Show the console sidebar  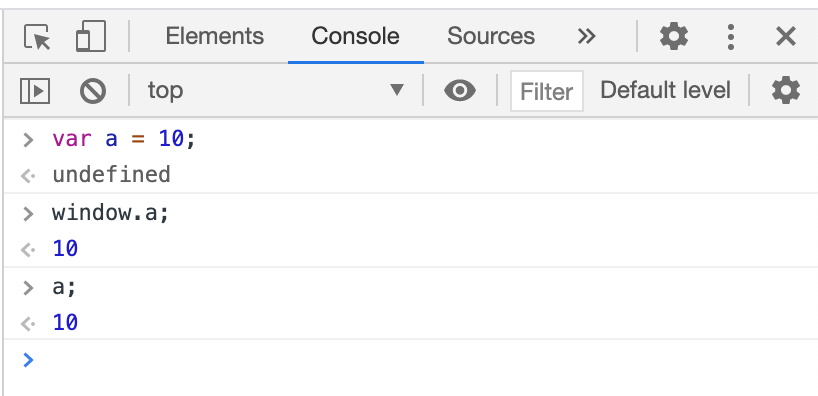pos(35,91)
